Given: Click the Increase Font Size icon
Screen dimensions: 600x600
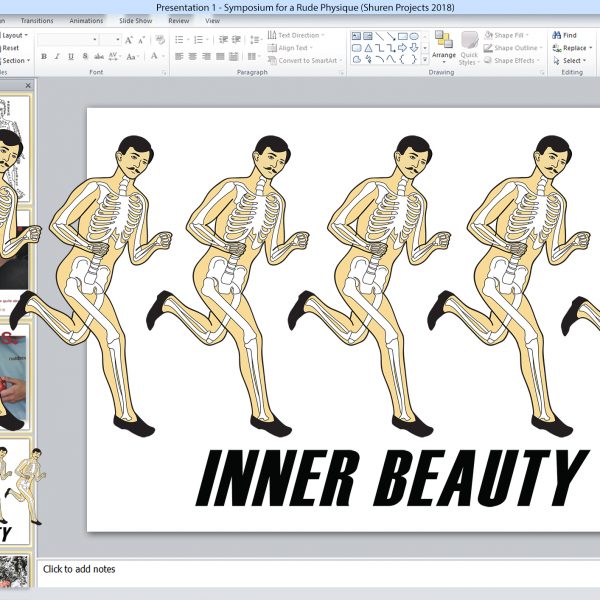Looking at the screenshot, I should point(129,40).
